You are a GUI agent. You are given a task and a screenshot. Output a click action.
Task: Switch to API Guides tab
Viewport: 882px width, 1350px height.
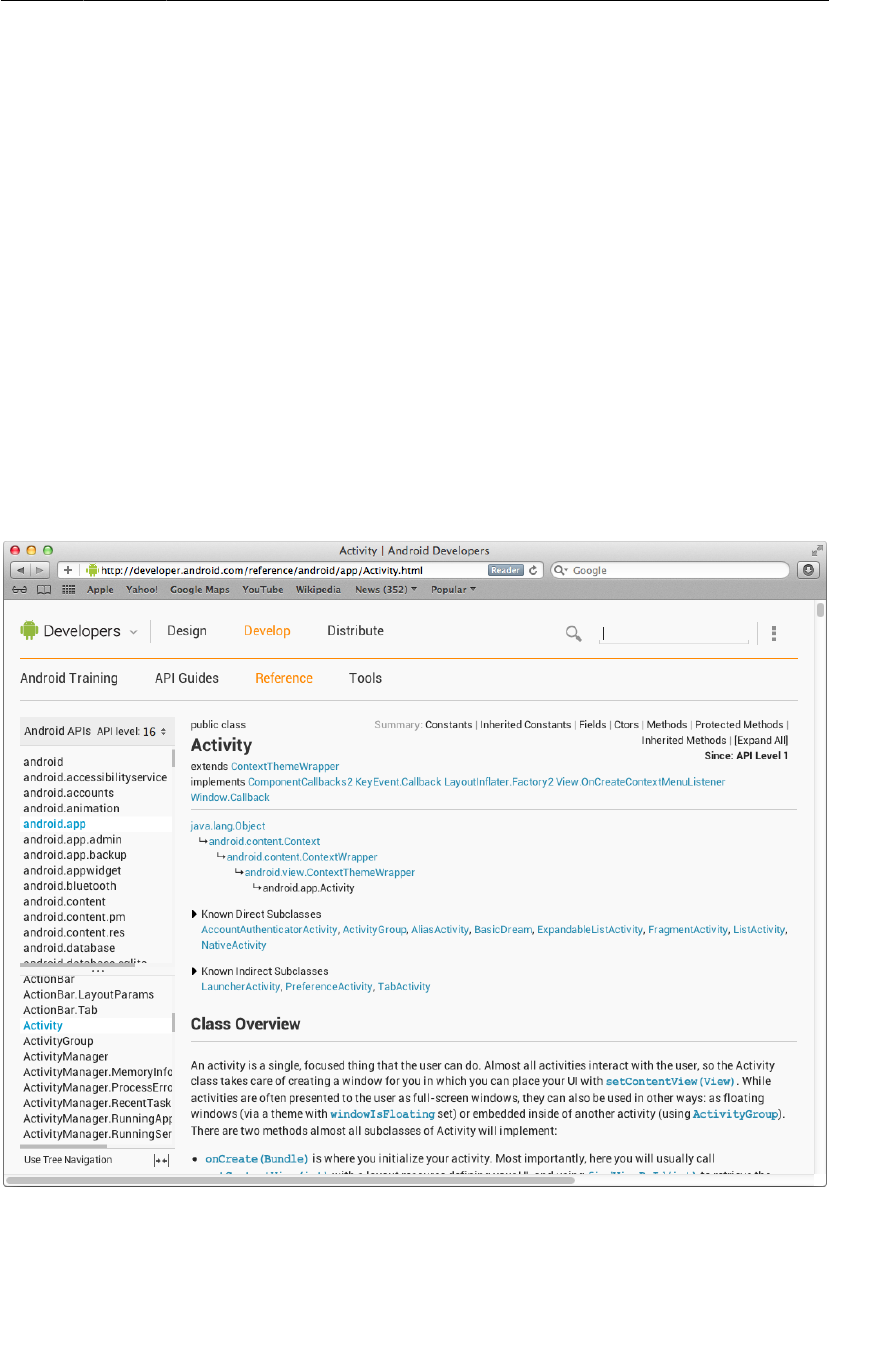pyautogui.click(x=187, y=678)
